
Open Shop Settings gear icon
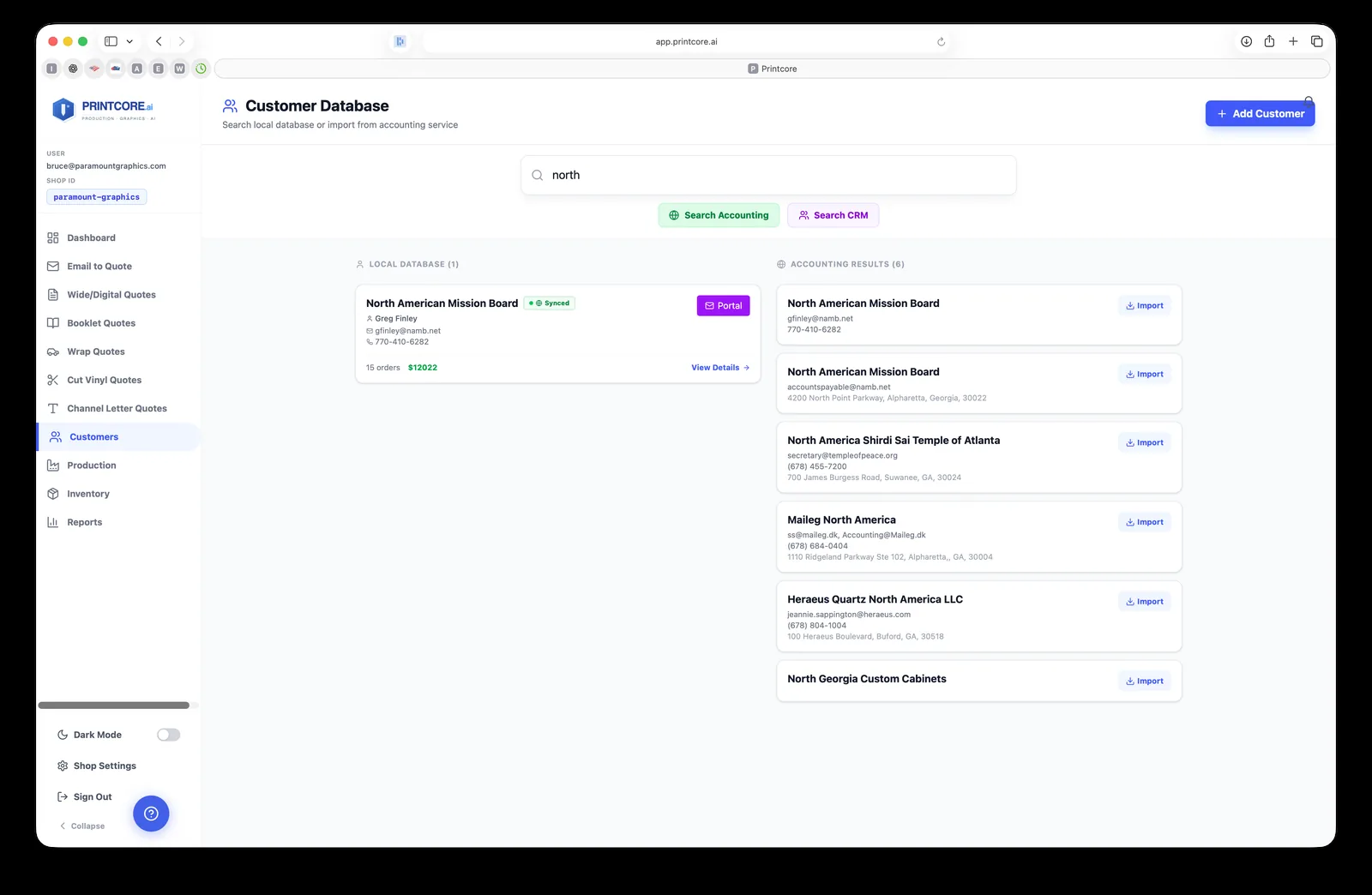63,766
